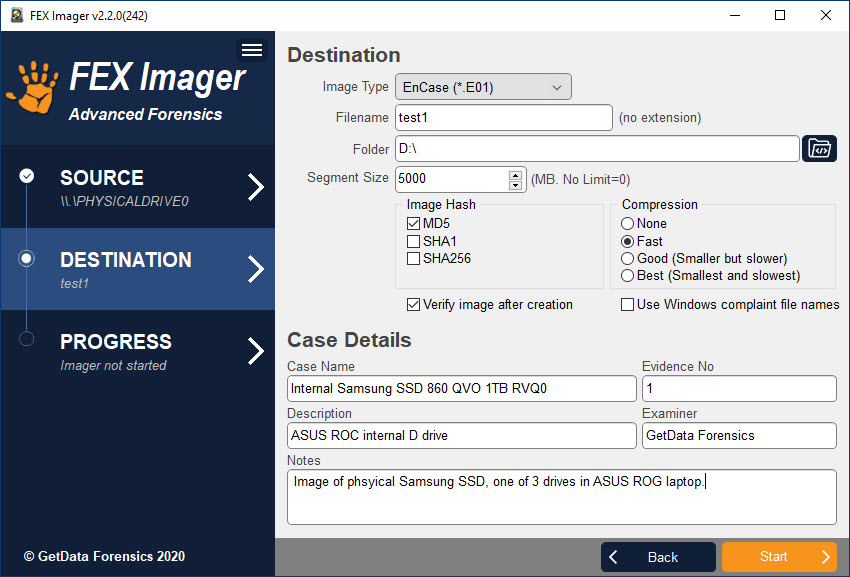This screenshot has height=577, width=850.
Task: Click the Destination step arrow chevron
Action: click(256, 269)
